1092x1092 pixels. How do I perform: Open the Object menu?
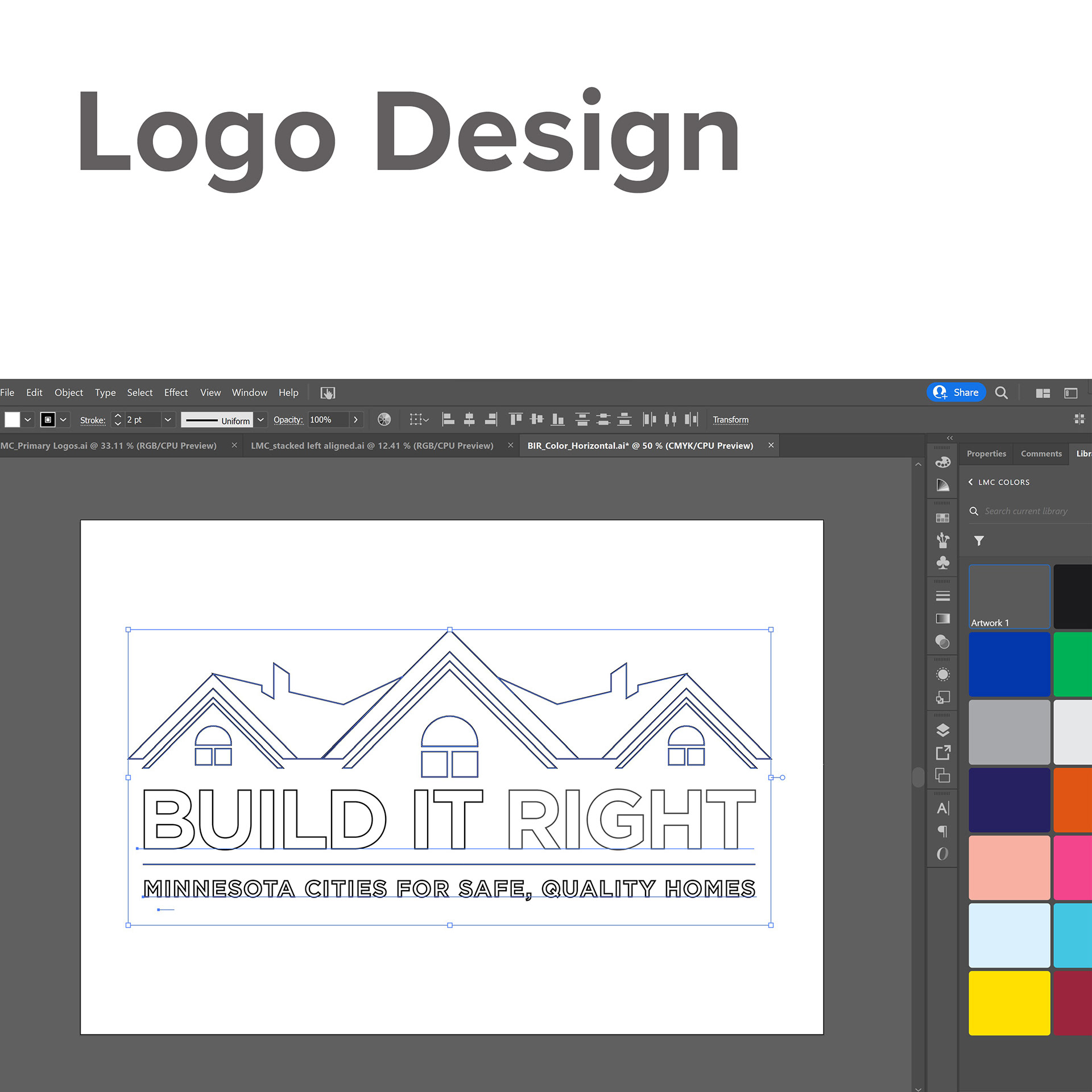click(69, 392)
